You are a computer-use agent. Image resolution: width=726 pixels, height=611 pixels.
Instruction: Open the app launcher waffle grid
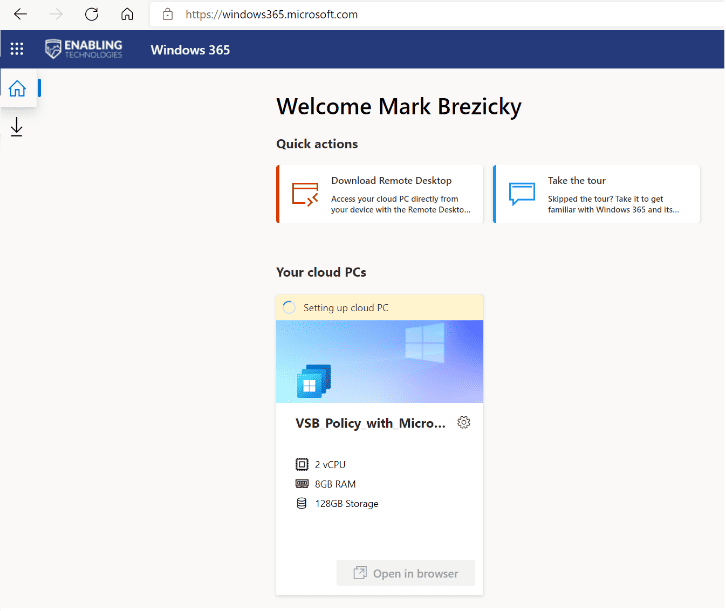17,49
